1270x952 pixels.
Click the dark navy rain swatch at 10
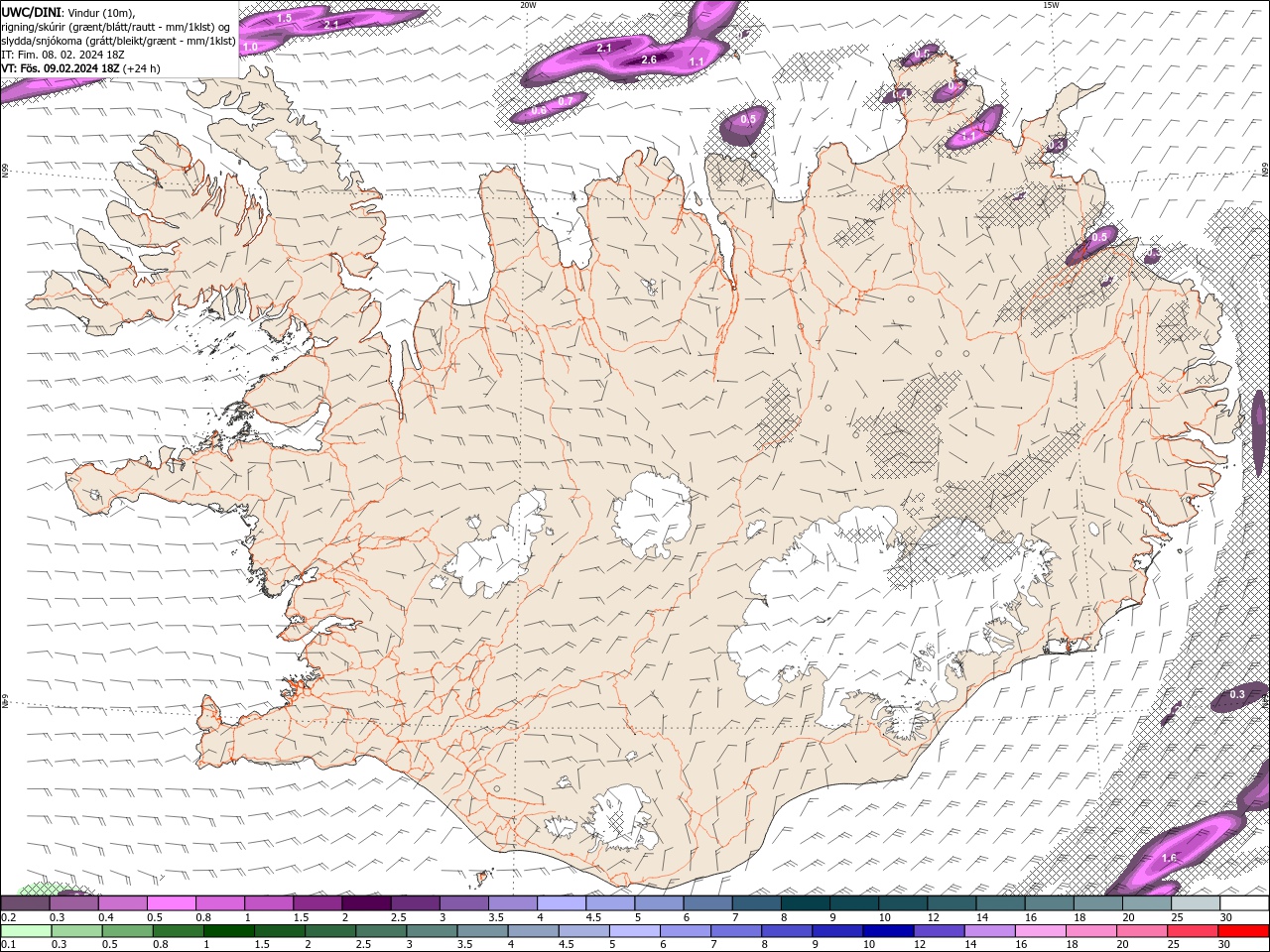(x=887, y=931)
